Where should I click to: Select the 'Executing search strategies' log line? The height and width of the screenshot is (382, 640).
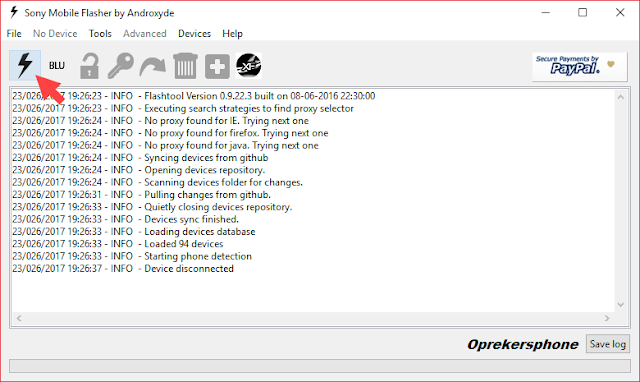click(x=183, y=108)
